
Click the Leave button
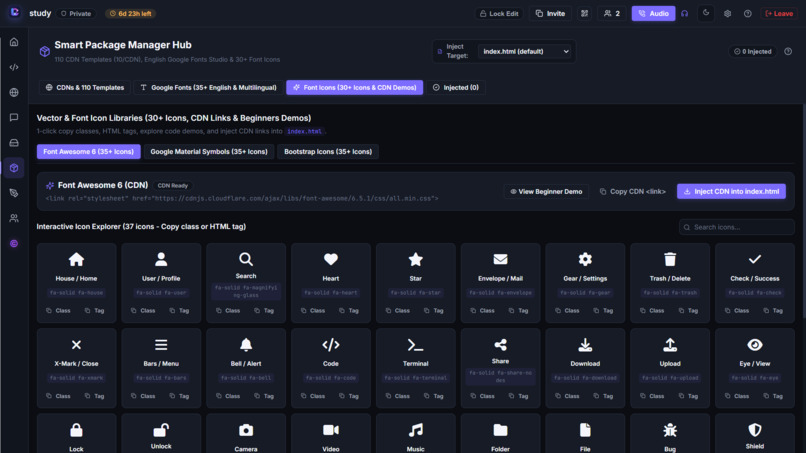[x=779, y=13]
